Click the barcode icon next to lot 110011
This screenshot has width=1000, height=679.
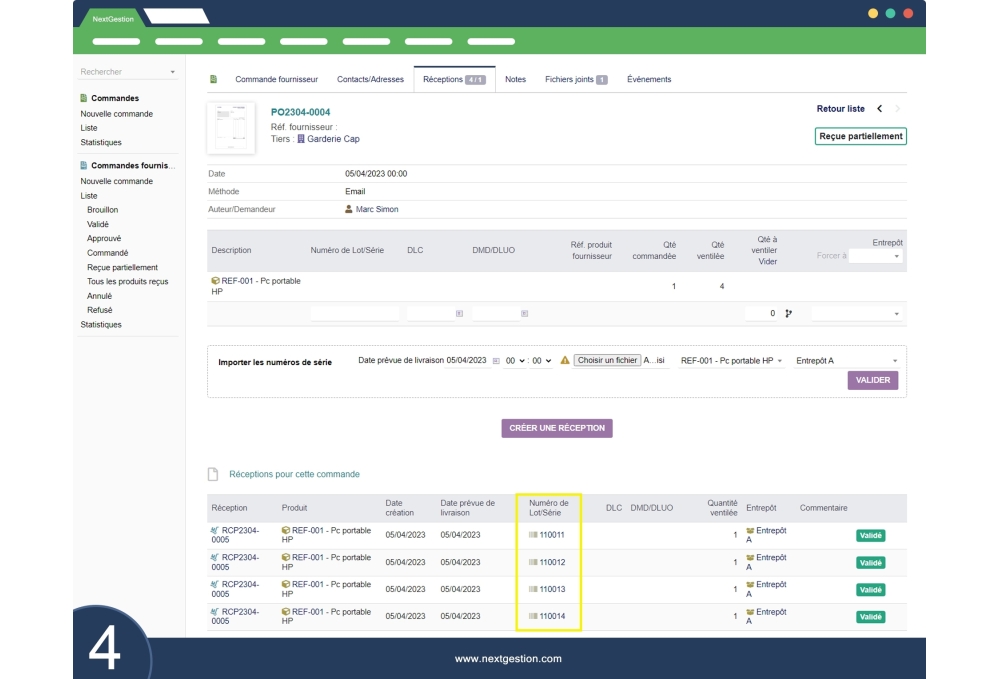pyautogui.click(x=533, y=535)
